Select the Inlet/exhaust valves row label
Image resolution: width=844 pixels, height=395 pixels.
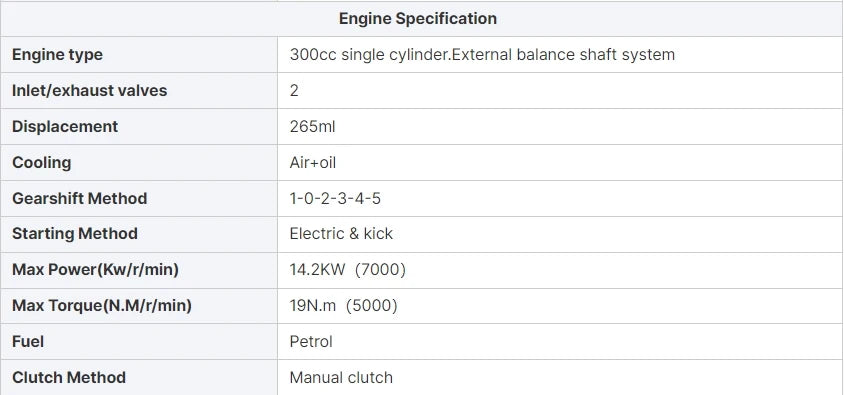click(89, 90)
